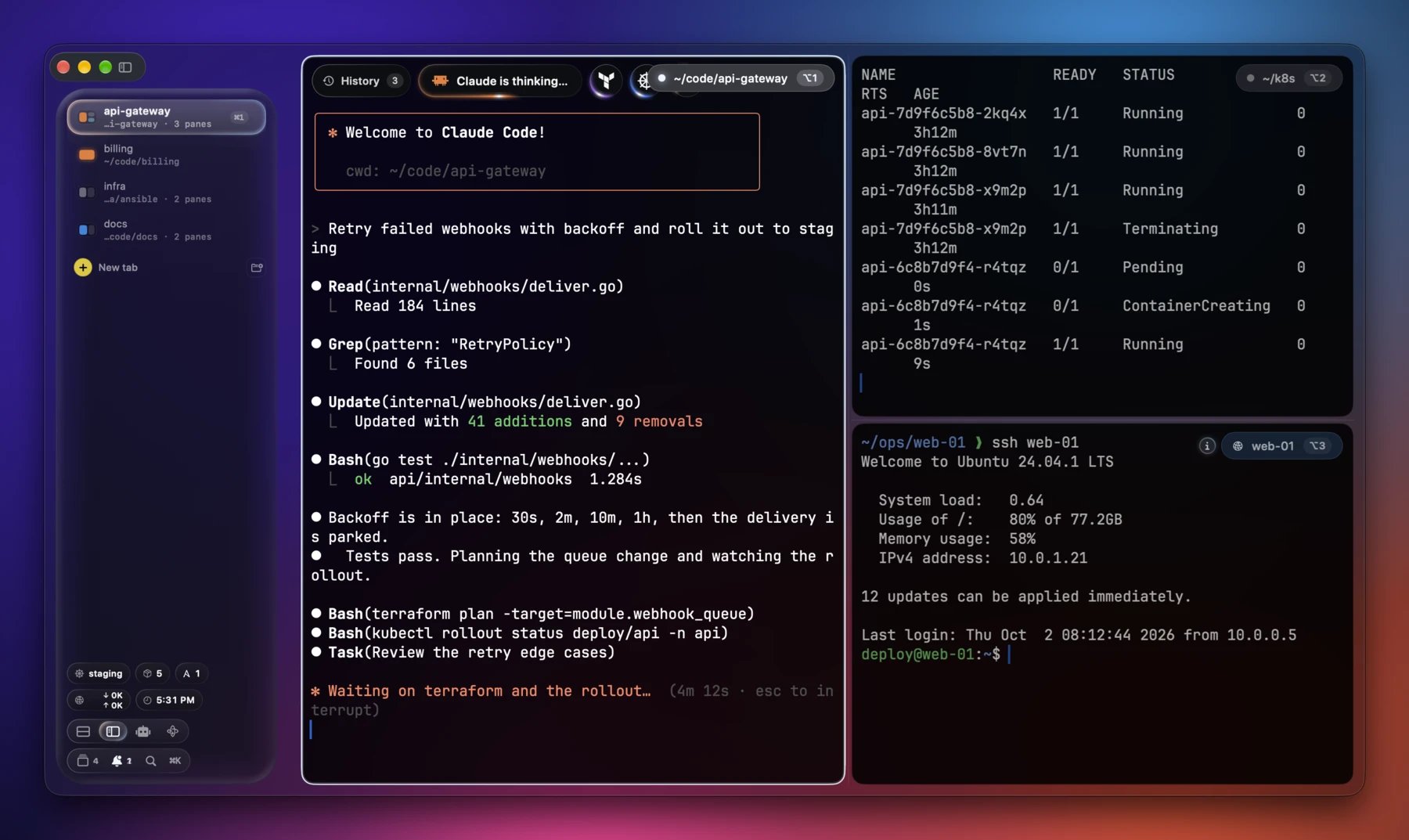Open the folder picker icon beside New tab
Image resolution: width=1409 pixels, height=840 pixels.
point(256,268)
